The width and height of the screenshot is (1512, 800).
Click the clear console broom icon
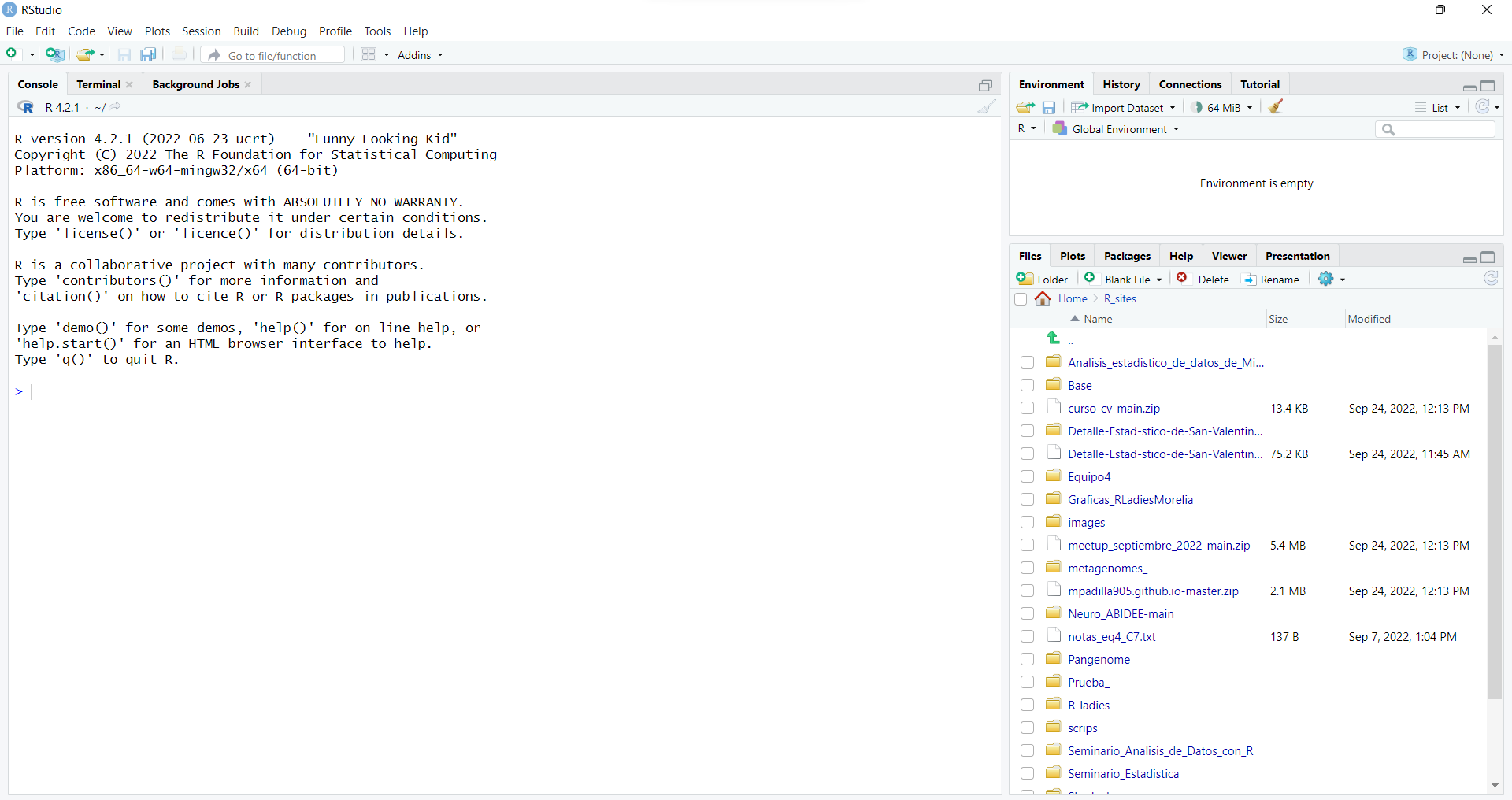click(x=987, y=107)
